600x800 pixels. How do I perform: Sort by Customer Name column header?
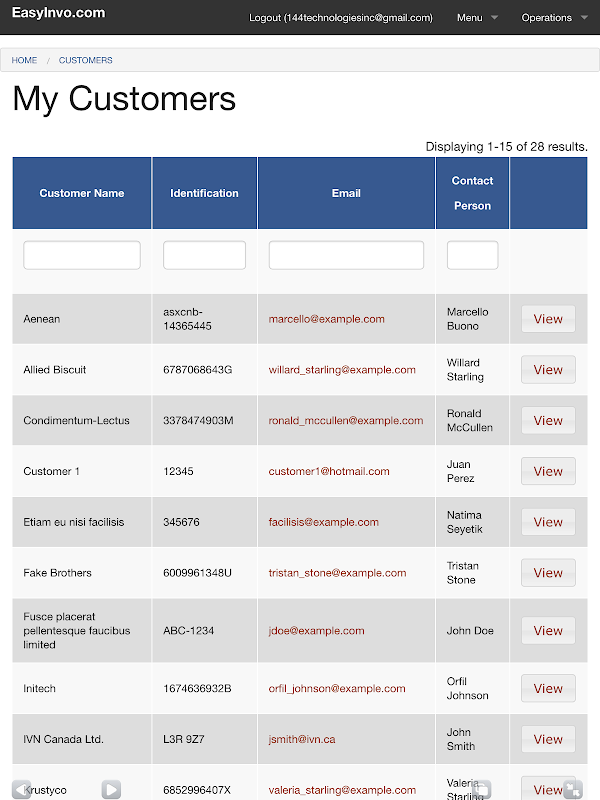tap(82, 193)
